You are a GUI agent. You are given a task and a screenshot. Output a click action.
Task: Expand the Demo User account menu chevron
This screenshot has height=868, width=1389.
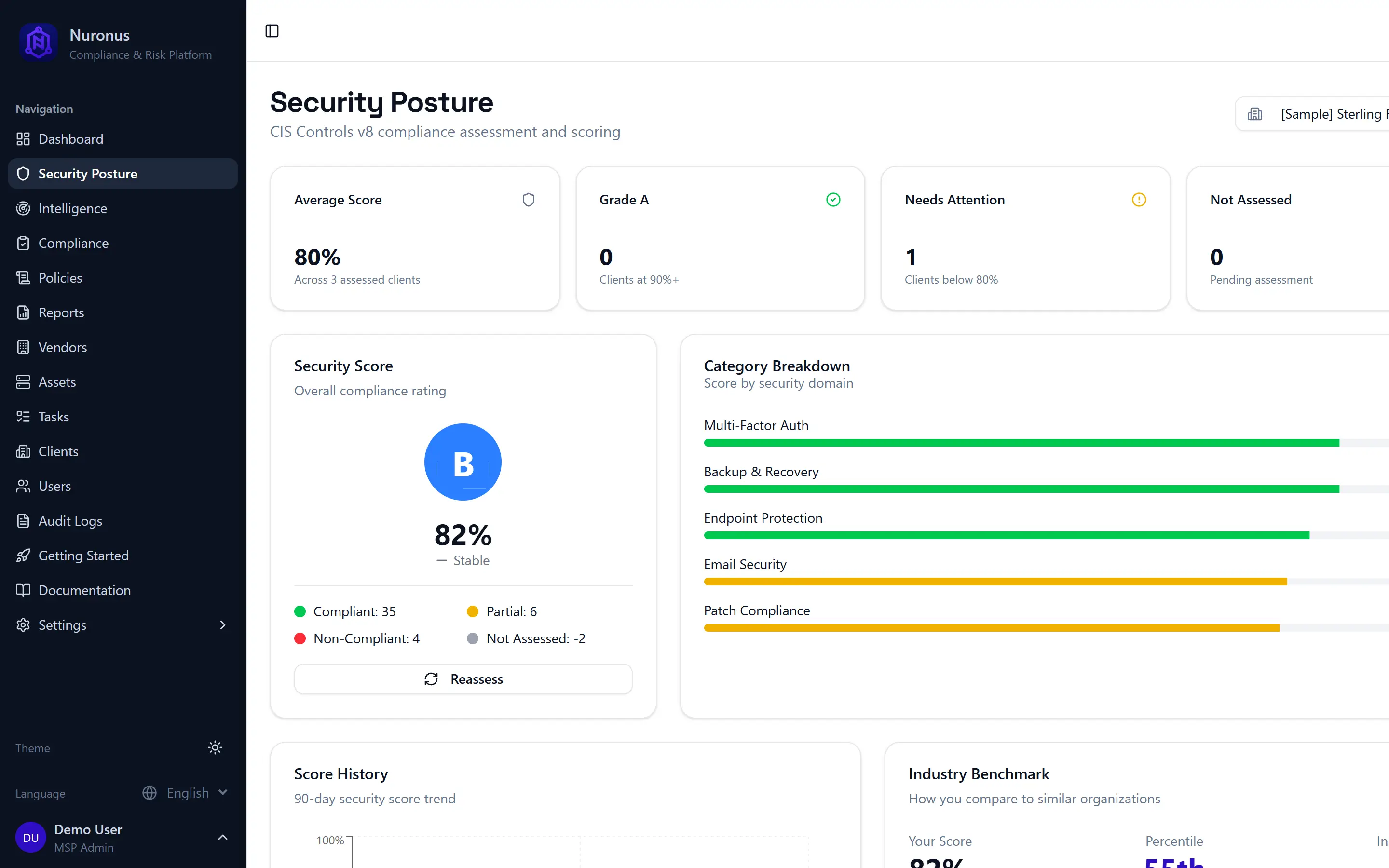click(223, 838)
